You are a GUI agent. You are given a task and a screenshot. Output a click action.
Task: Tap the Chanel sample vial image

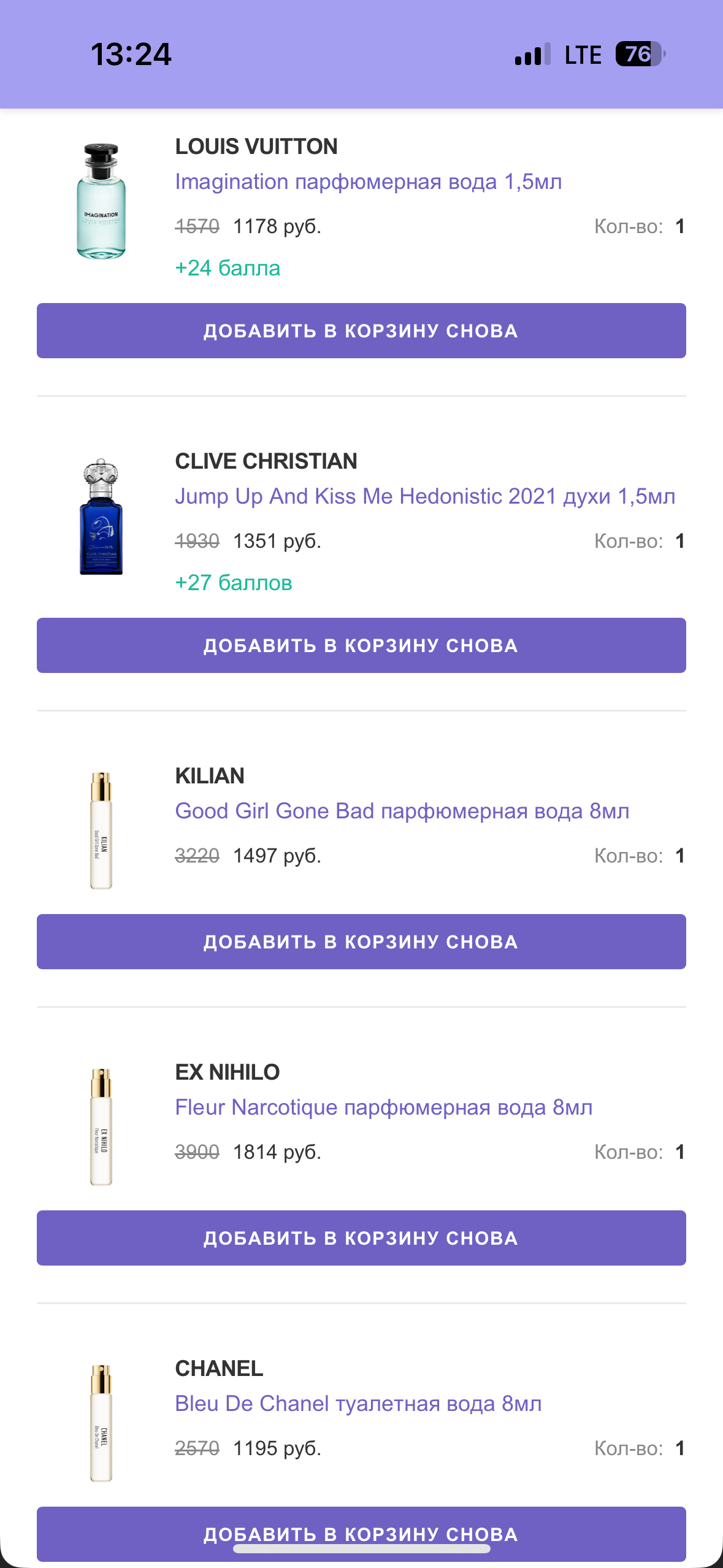click(x=101, y=1423)
